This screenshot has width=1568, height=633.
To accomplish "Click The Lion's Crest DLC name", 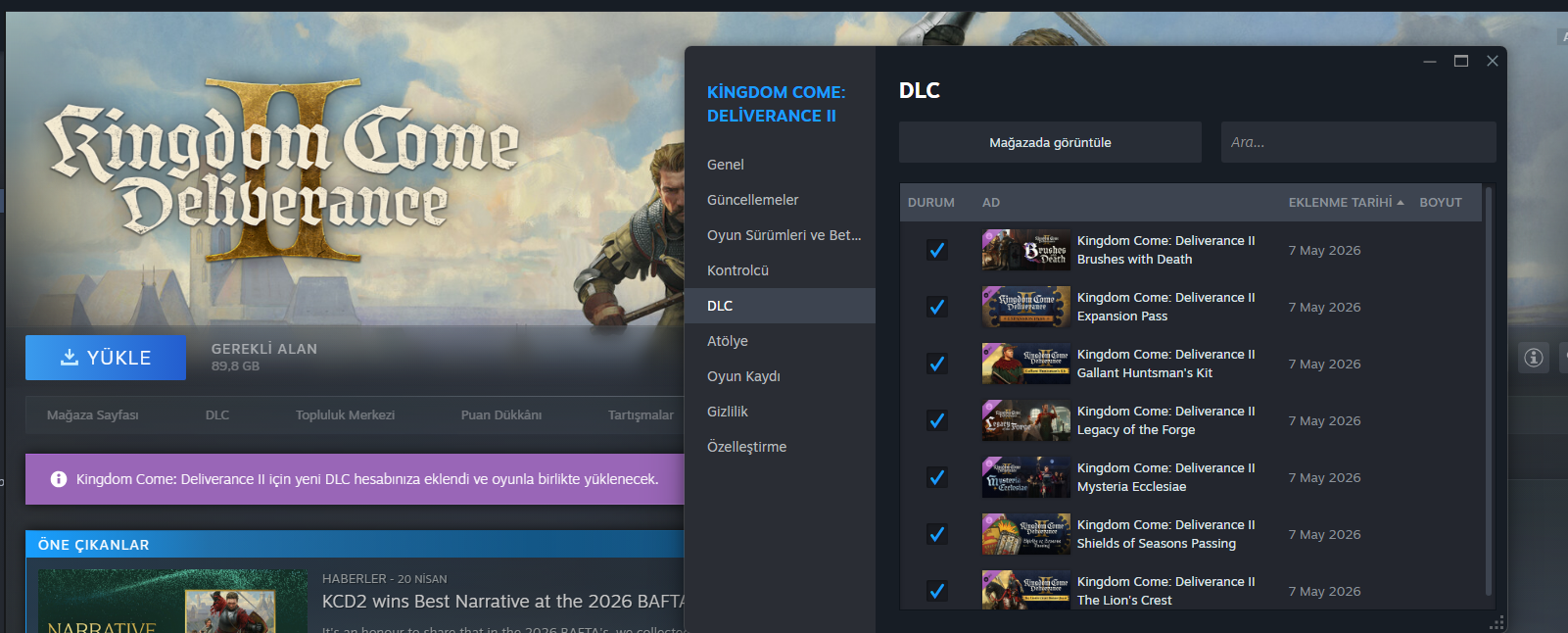I will [x=1165, y=591].
